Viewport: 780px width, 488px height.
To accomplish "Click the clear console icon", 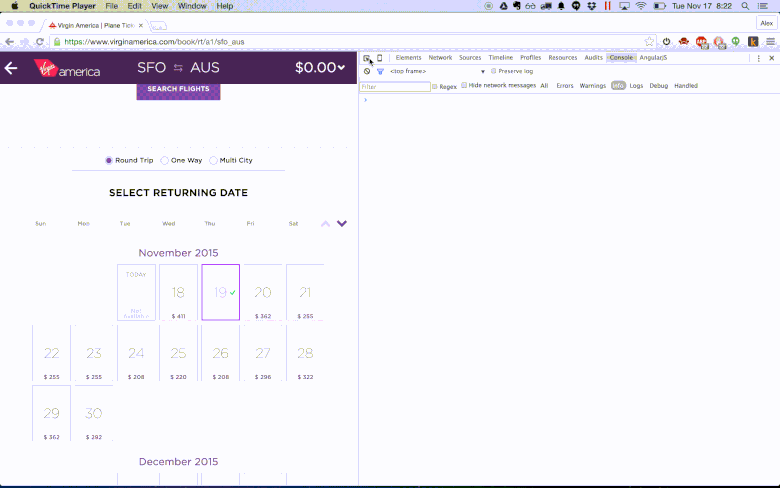I will [x=367, y=72].
